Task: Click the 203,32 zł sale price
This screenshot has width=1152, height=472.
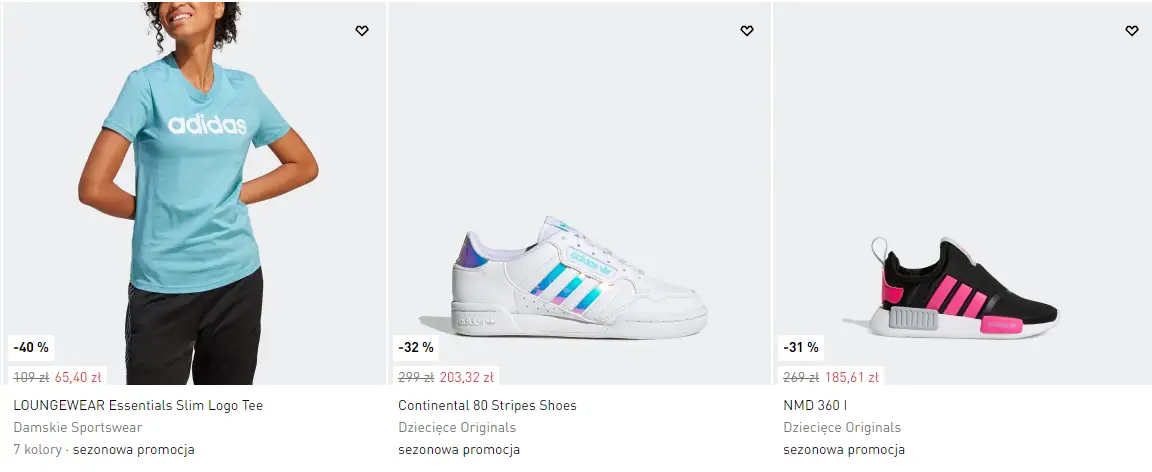Action: 467,378
